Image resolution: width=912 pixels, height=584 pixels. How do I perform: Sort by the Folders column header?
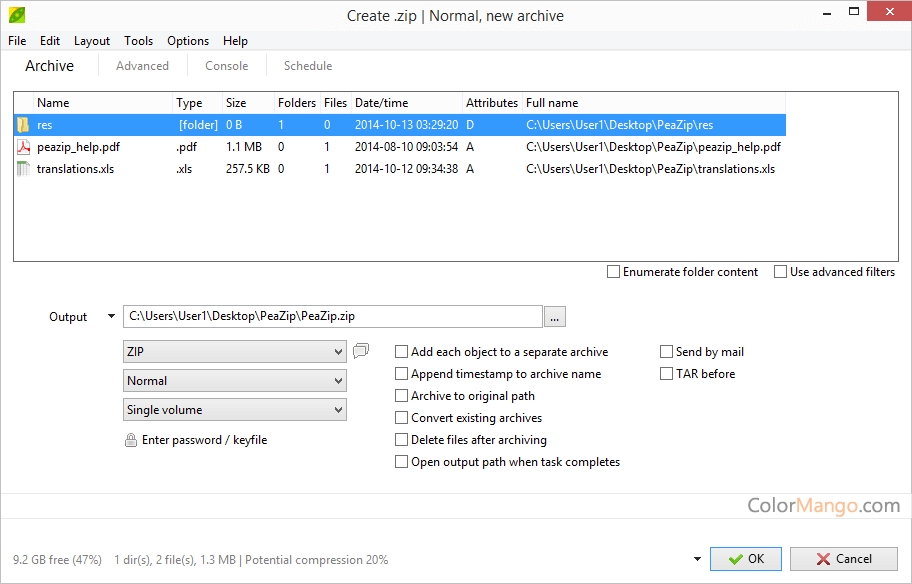(297, 103)
